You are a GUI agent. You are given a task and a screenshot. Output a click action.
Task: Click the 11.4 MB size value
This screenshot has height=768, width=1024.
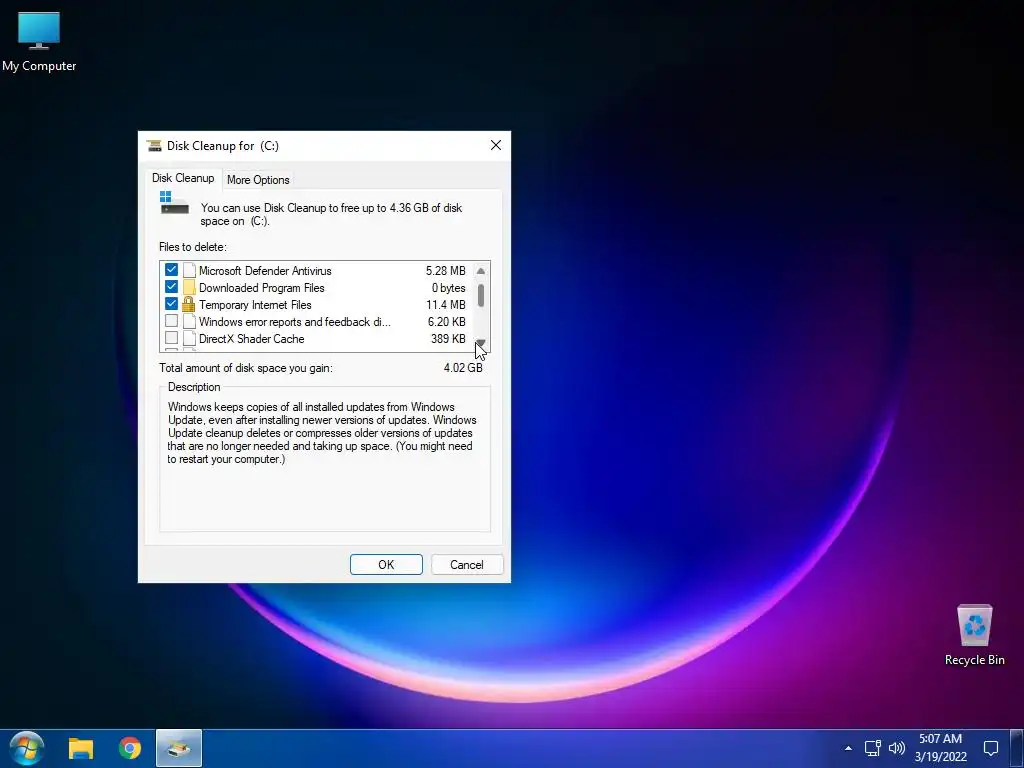(445, 304)
